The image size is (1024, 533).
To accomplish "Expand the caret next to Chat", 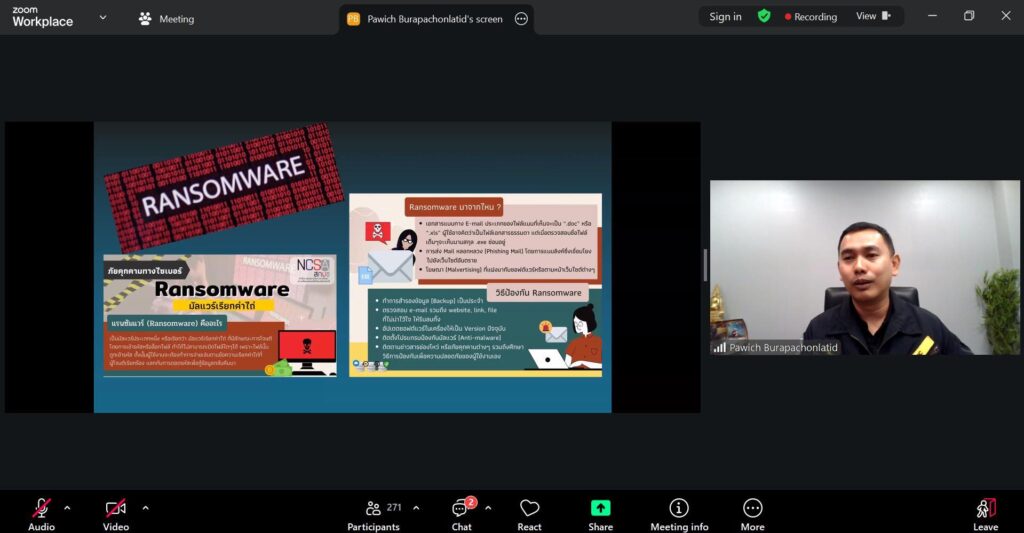I will pos(488,508).
